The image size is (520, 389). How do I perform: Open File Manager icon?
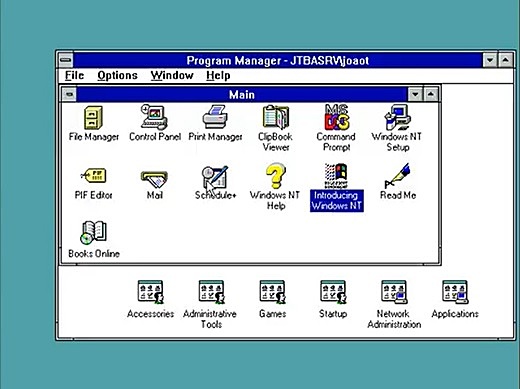tap(93, 117)
